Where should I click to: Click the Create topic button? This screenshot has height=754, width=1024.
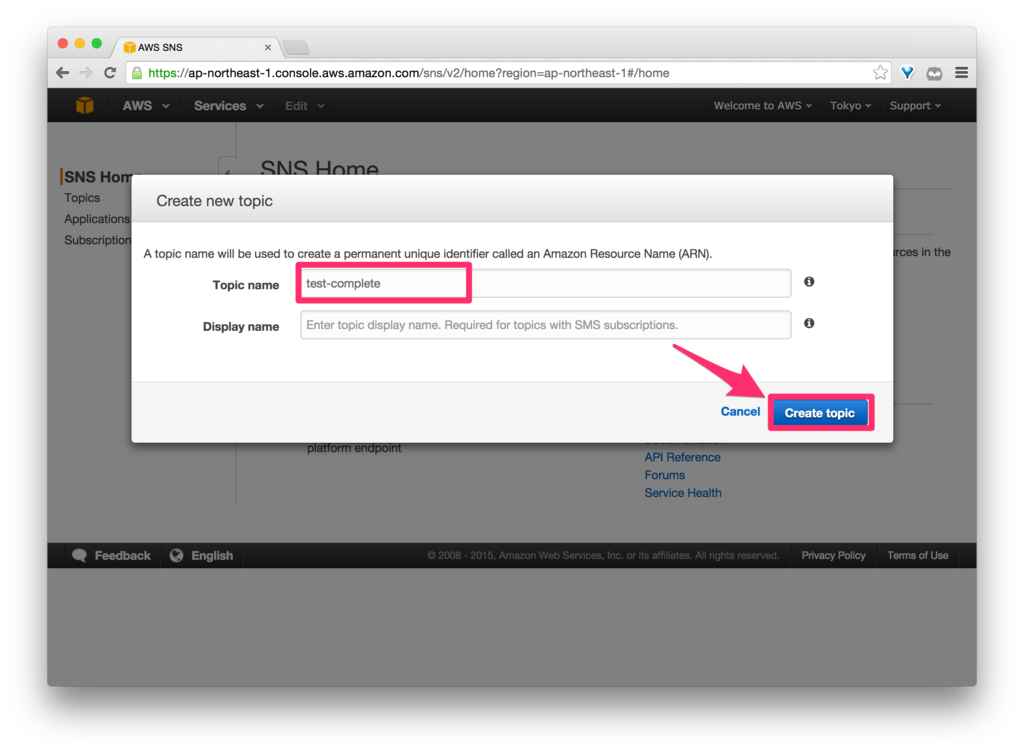point(820,413)
